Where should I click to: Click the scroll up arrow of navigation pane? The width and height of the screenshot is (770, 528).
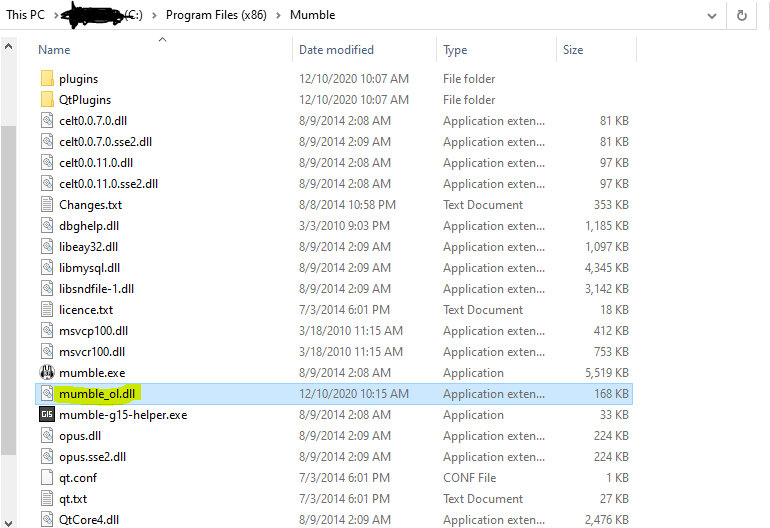(x=8, y=47)
